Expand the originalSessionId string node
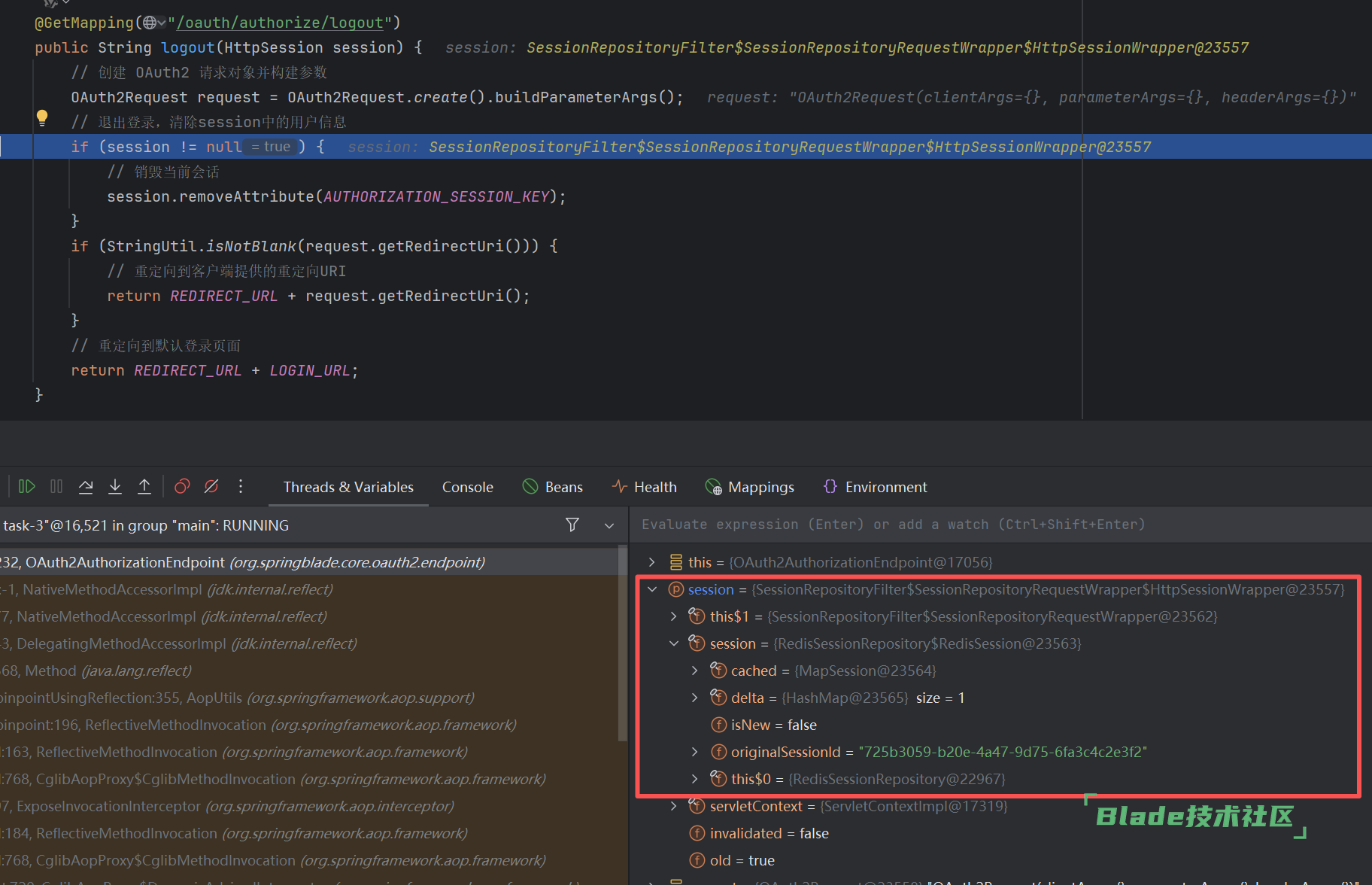 coord(695,752)
